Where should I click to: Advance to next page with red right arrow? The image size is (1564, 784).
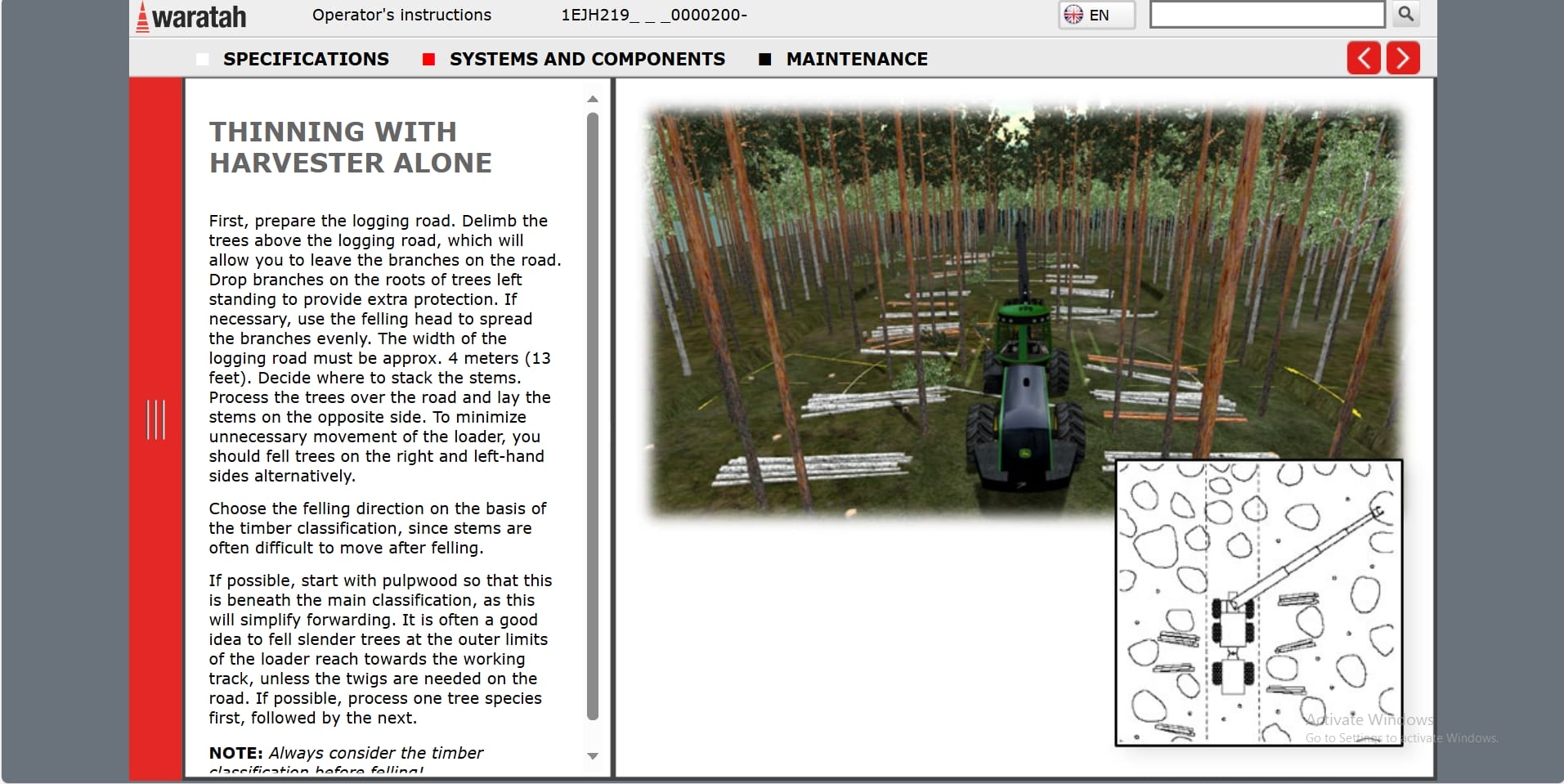click(x=1404, y=58)
